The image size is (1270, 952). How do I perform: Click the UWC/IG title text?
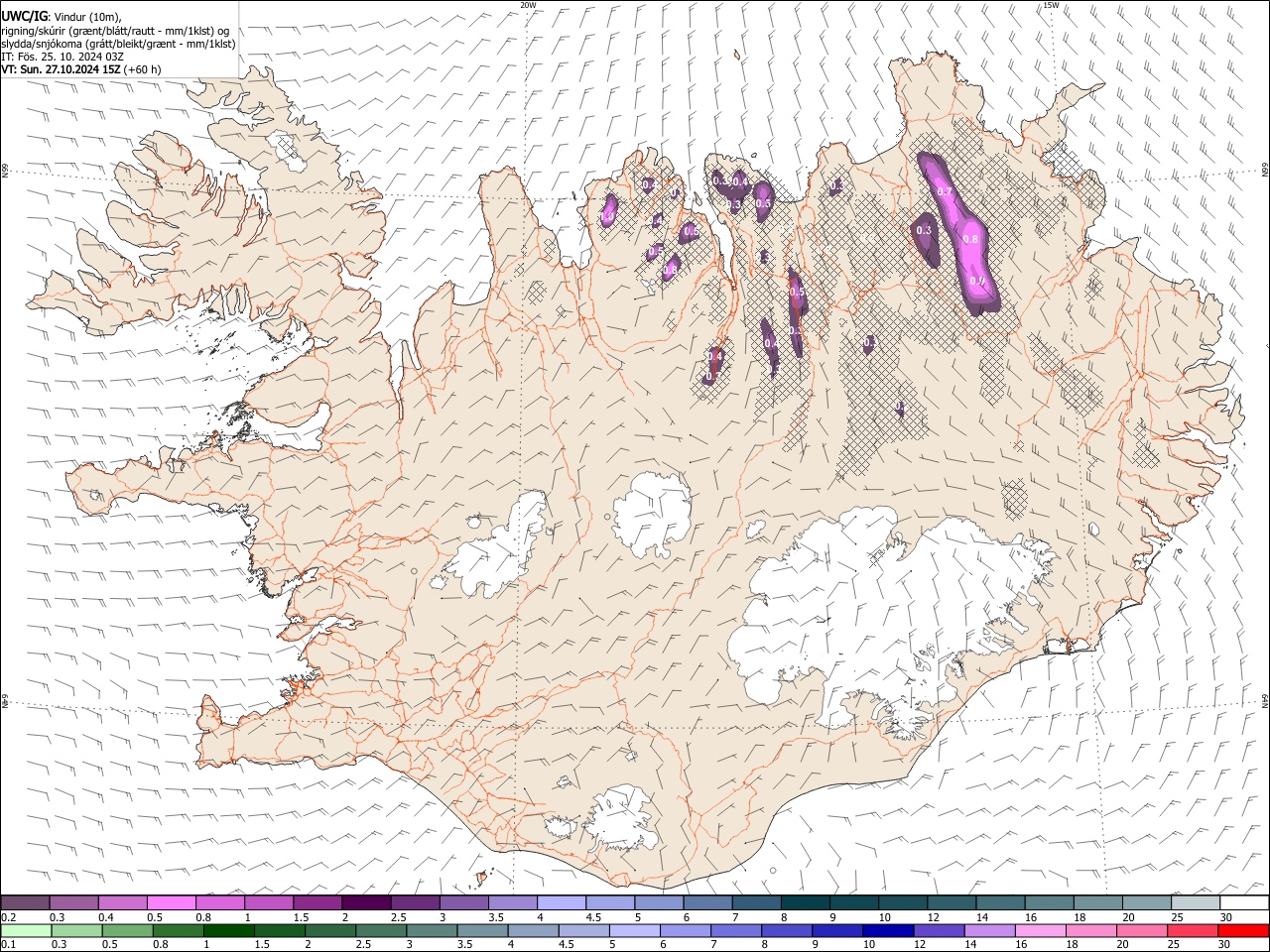point(24,16)
